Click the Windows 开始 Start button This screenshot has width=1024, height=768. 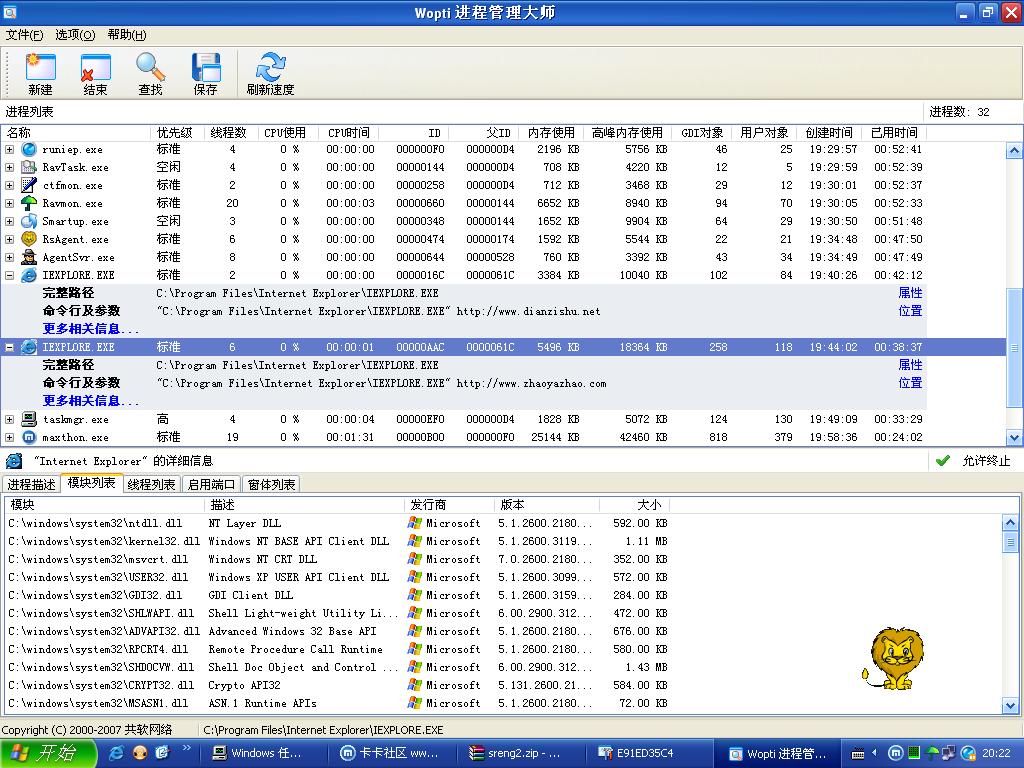point(48,753)
